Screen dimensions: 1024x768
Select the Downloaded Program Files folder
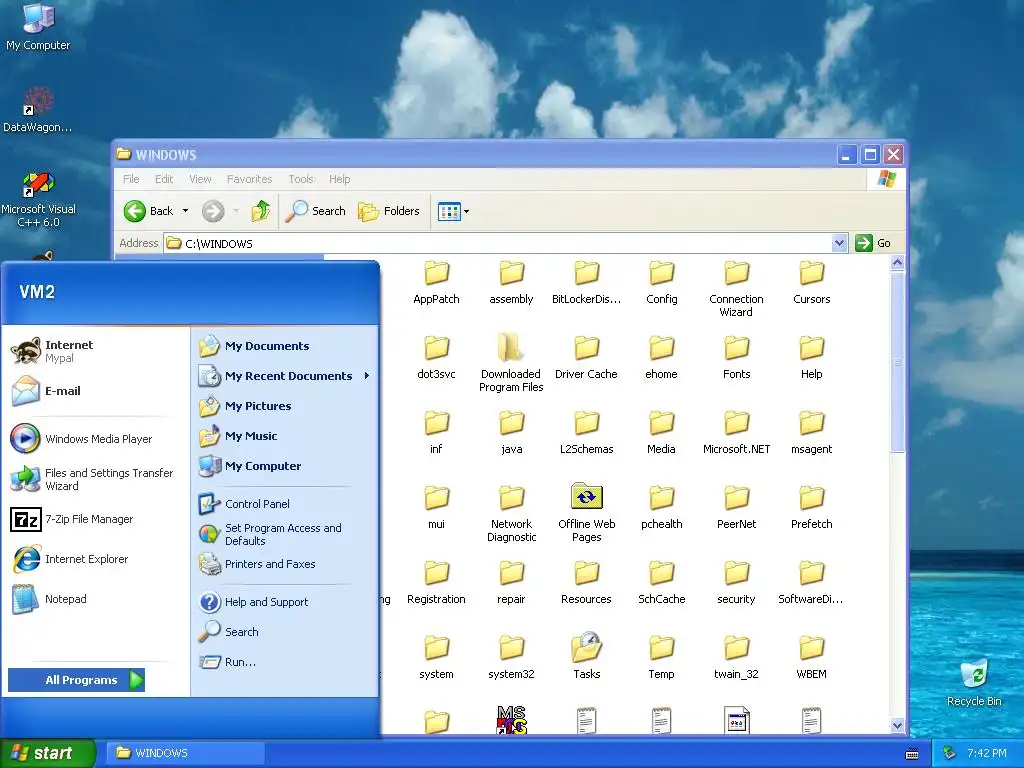(x=511, y=362)
